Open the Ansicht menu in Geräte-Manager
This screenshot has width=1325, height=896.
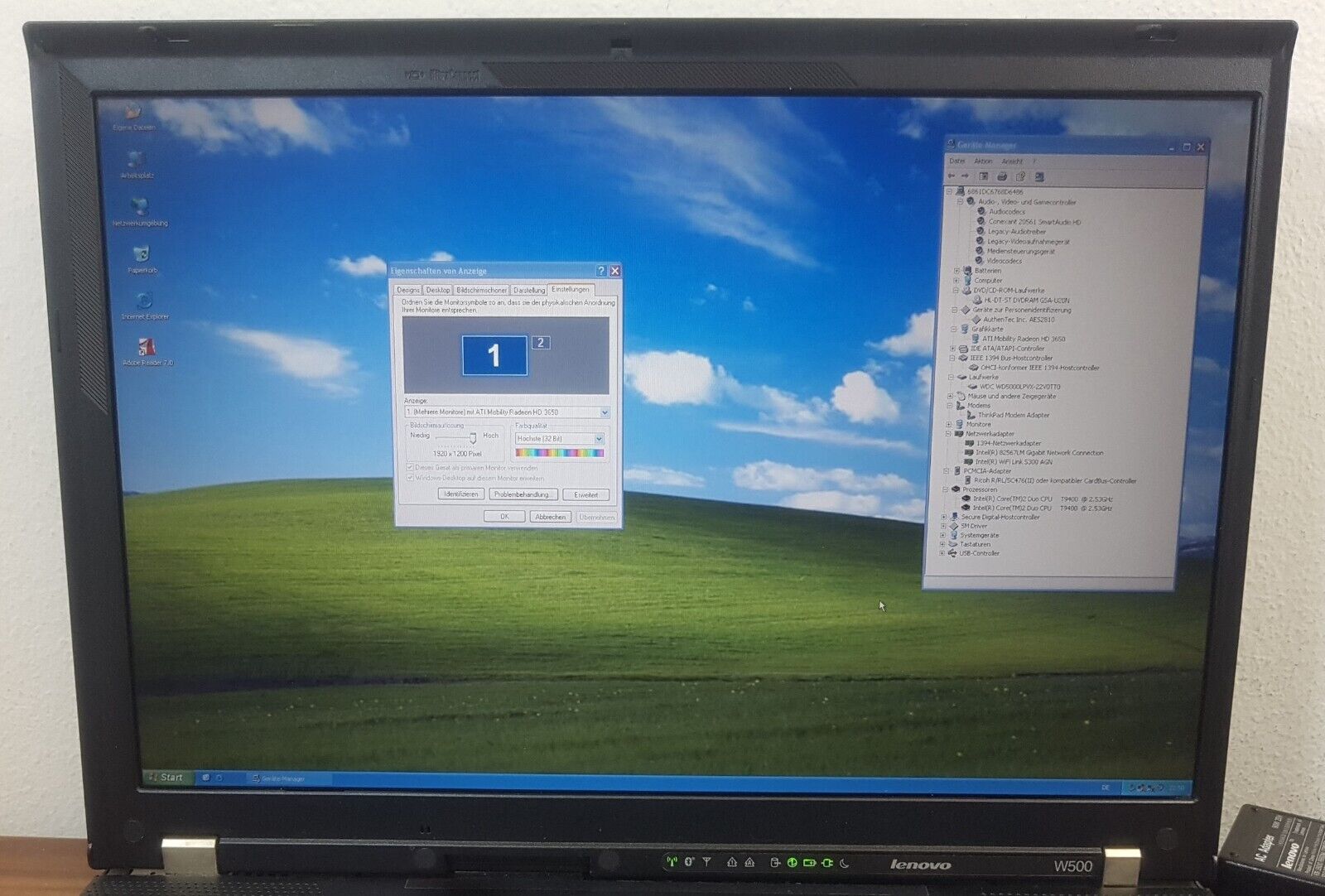pyautogui.click(x=1012, y=161)
